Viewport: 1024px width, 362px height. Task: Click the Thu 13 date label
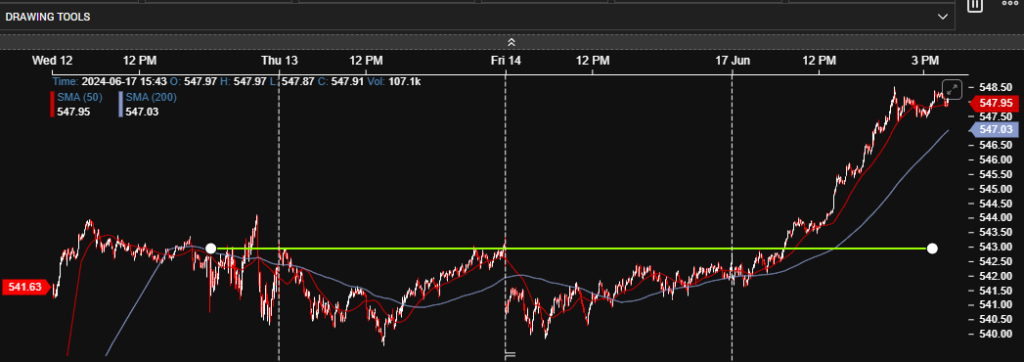point(280,61)
